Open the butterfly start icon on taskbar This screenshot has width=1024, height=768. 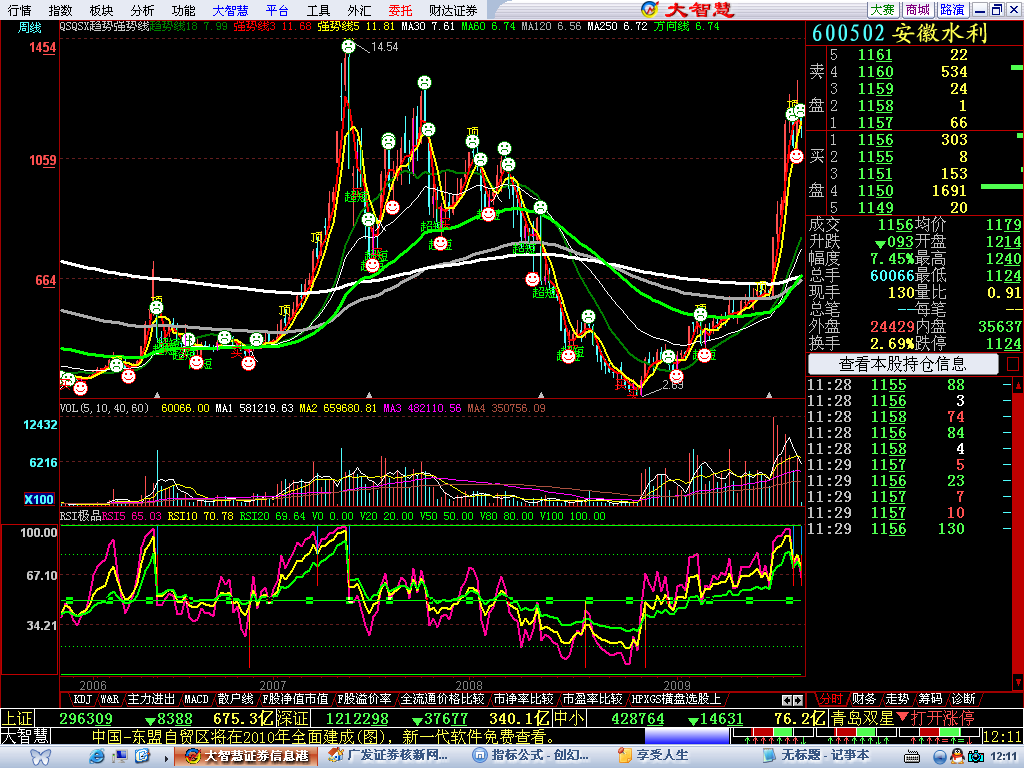(40, 756)
